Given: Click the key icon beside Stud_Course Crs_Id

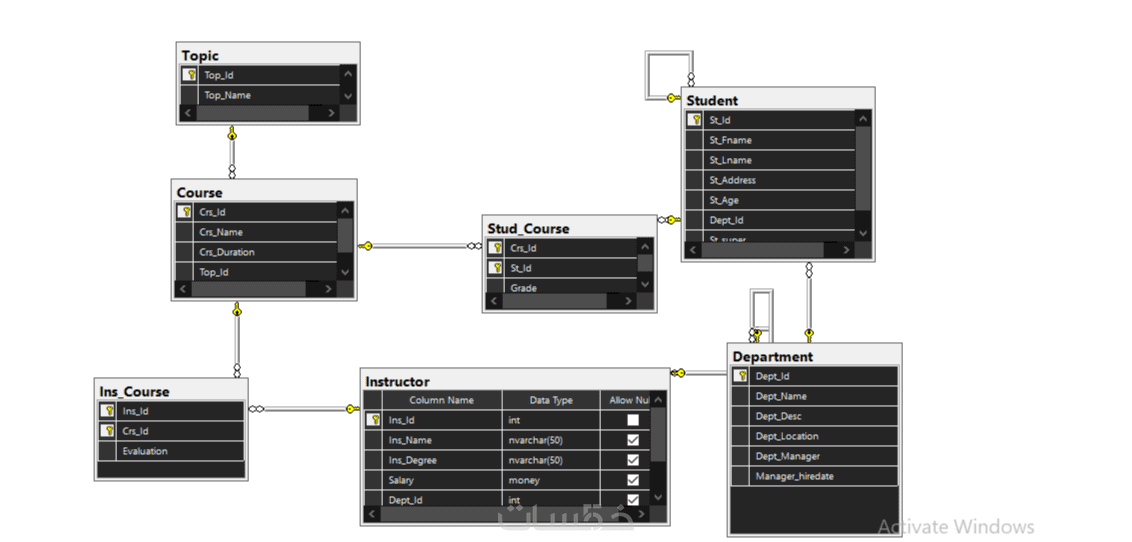Looking at the screenshot, I should pyautogui.click(x=497, y=248).
